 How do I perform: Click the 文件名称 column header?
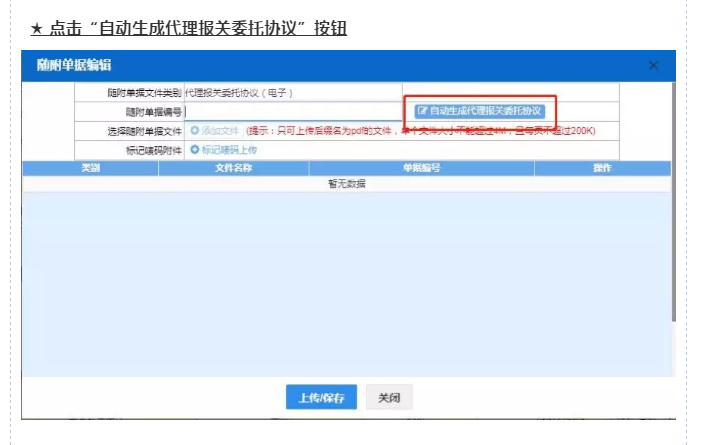coord(233,168)
